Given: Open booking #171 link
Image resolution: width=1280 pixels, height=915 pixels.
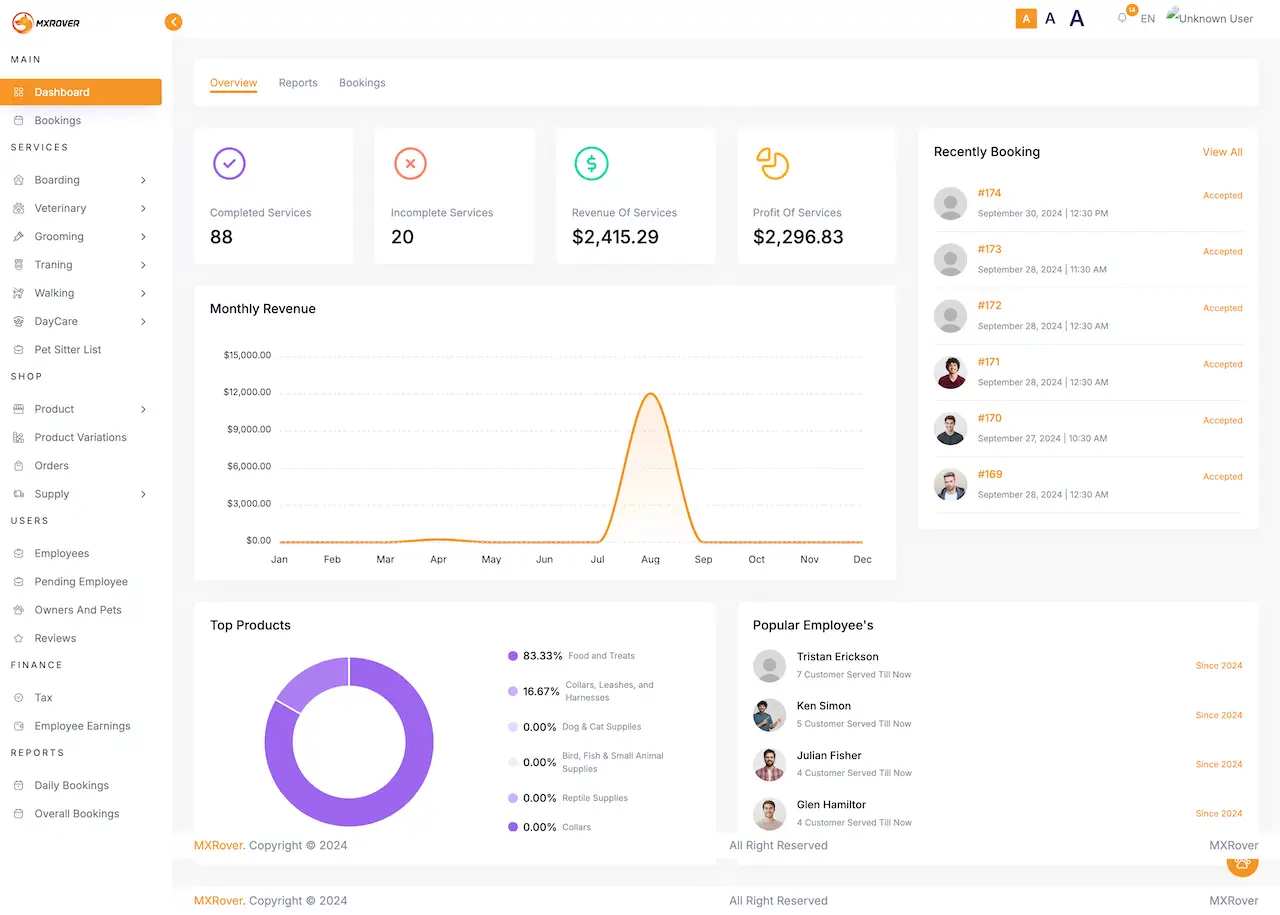Looking at the screenshot, I should [988, 362].
